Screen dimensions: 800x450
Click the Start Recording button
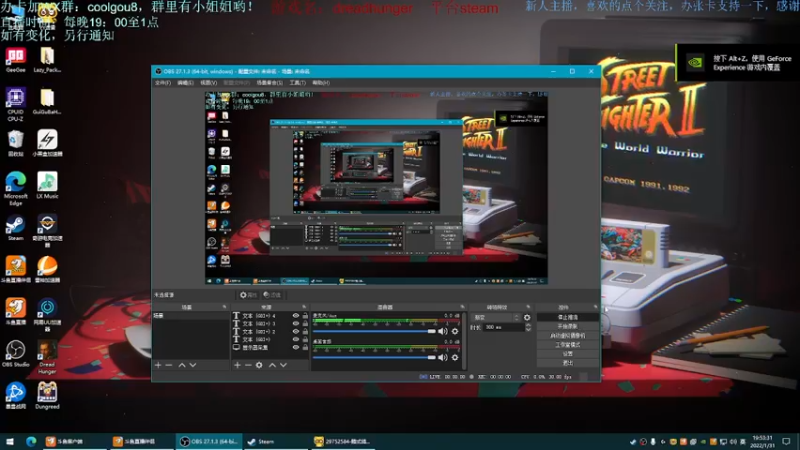pos(567,327)
